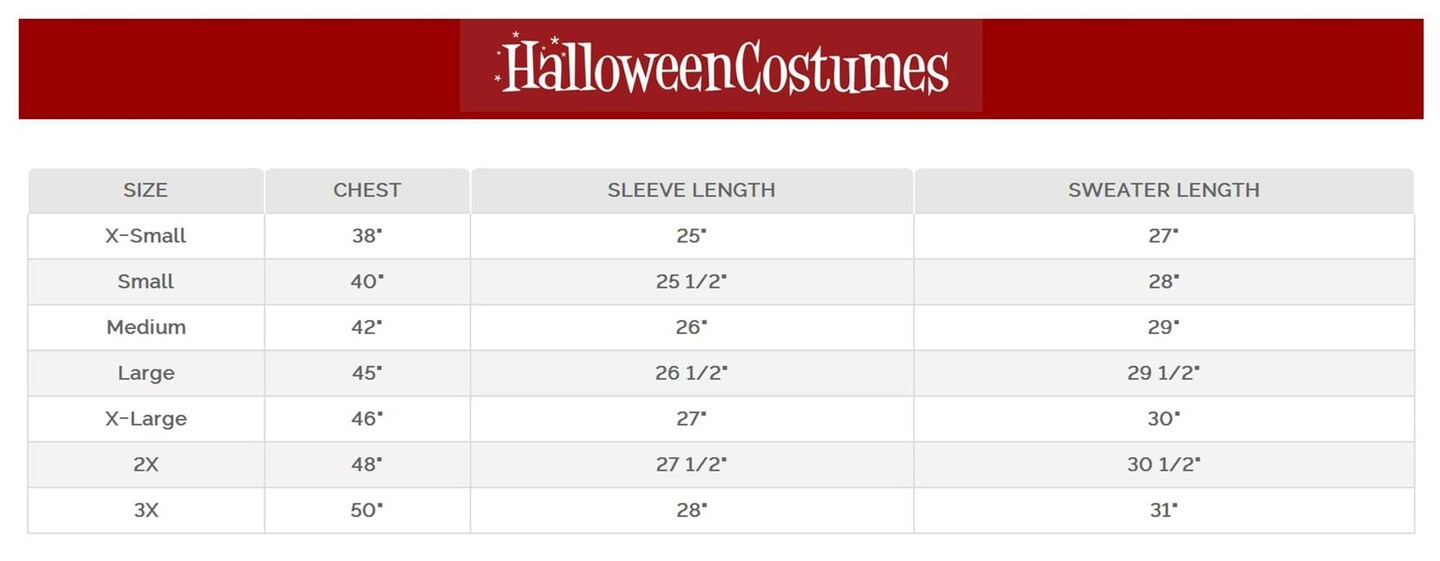Select the Small size row label
This screenshot has width=1440, height=561.
(x=146, y=282)
